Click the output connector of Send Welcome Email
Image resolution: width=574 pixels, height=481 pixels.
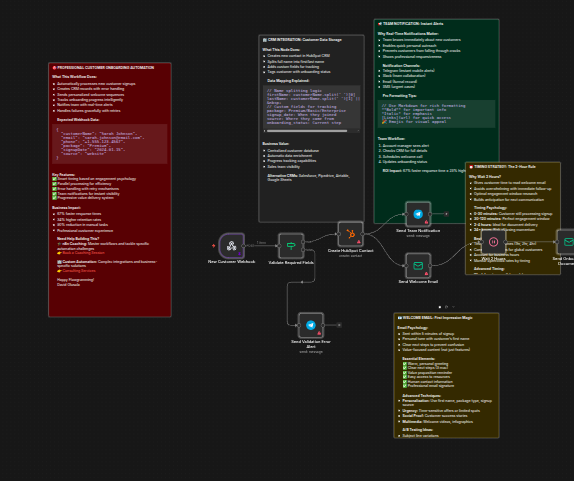click(x=430, y=265)
